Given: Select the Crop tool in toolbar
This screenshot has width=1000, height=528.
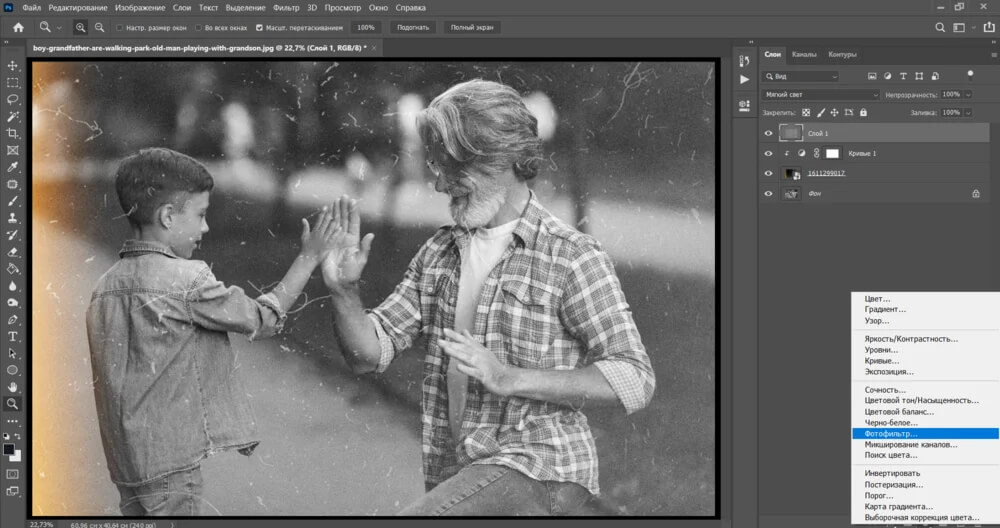Looking at the screenshot, I should click(13, 133).
